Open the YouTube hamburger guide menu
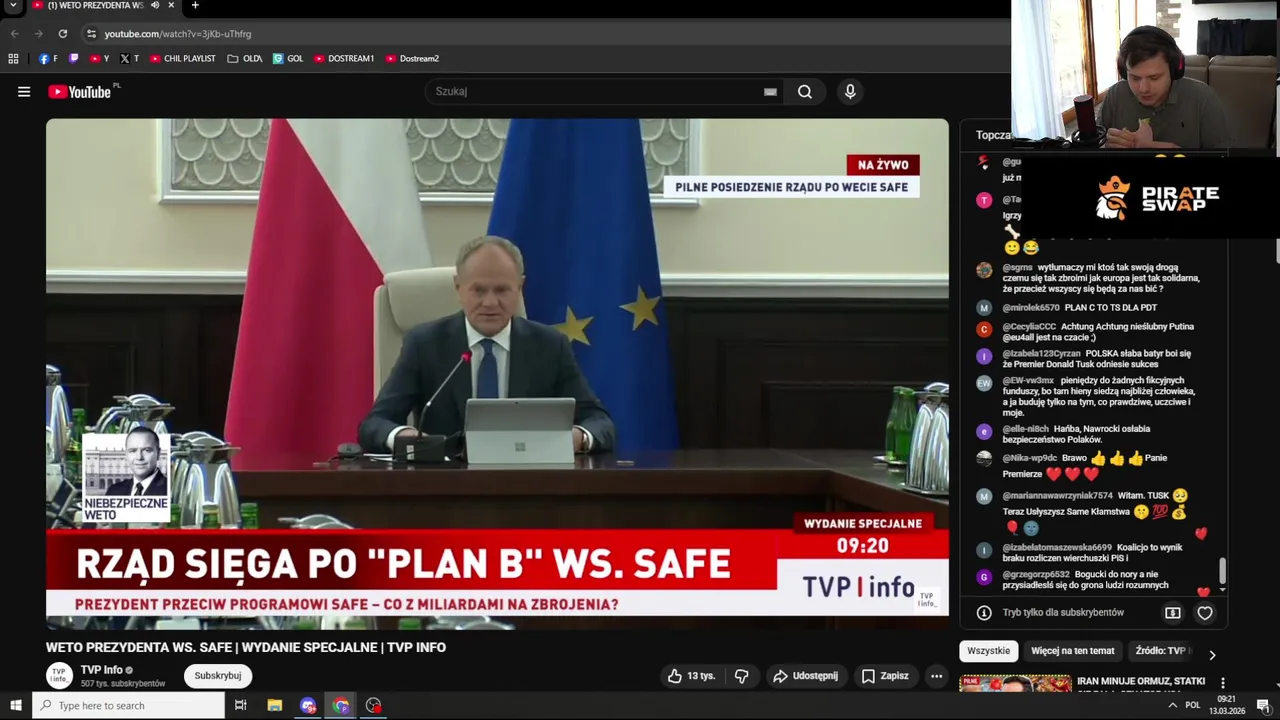The width and height of the screenshot is (1280, 720). click(24, 92)
